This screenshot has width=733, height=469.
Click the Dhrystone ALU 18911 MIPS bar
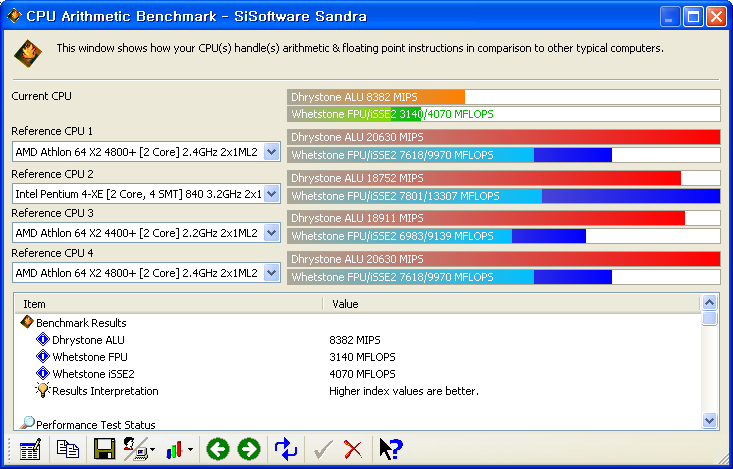[x=503, y=218]
